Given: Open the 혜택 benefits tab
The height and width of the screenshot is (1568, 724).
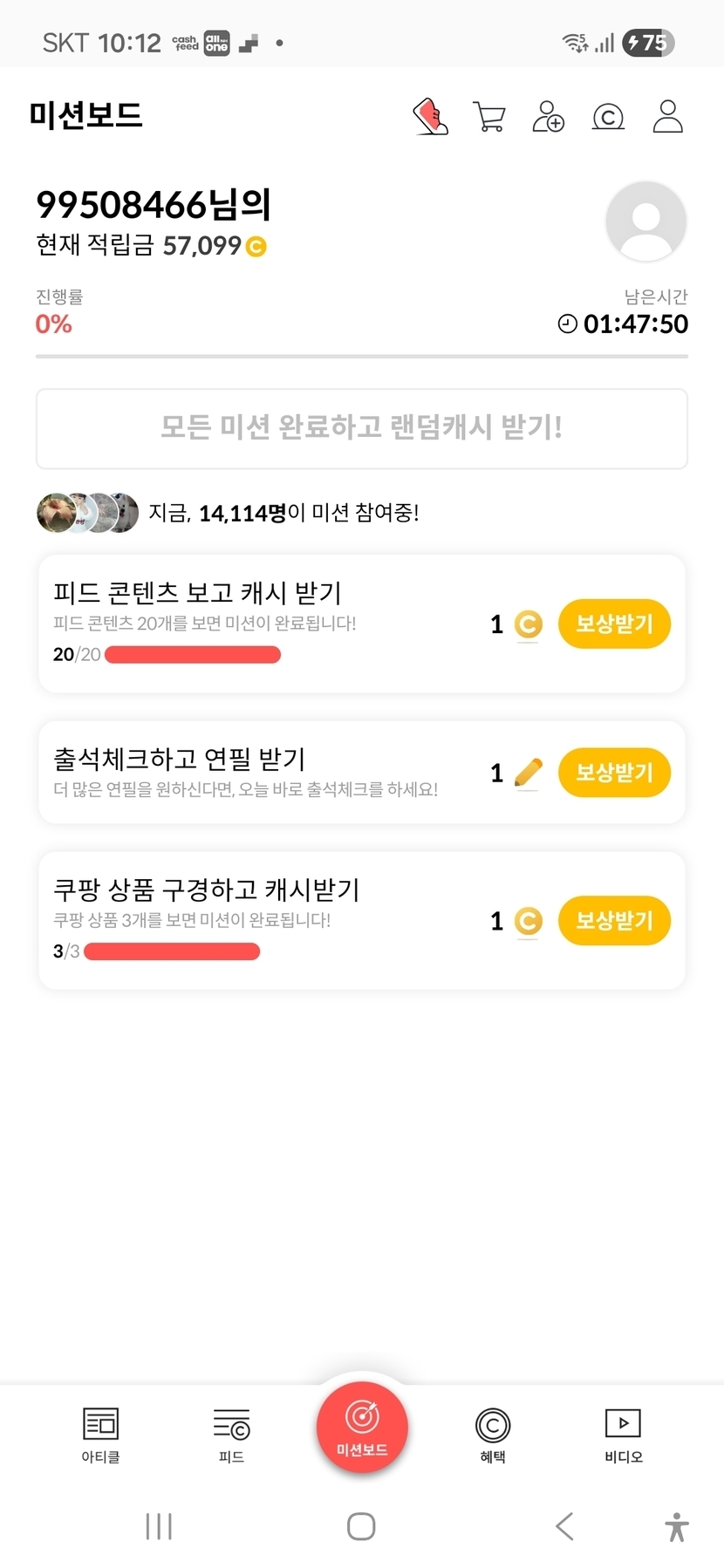Looking at the screenshot, I should click(493, 1435).
